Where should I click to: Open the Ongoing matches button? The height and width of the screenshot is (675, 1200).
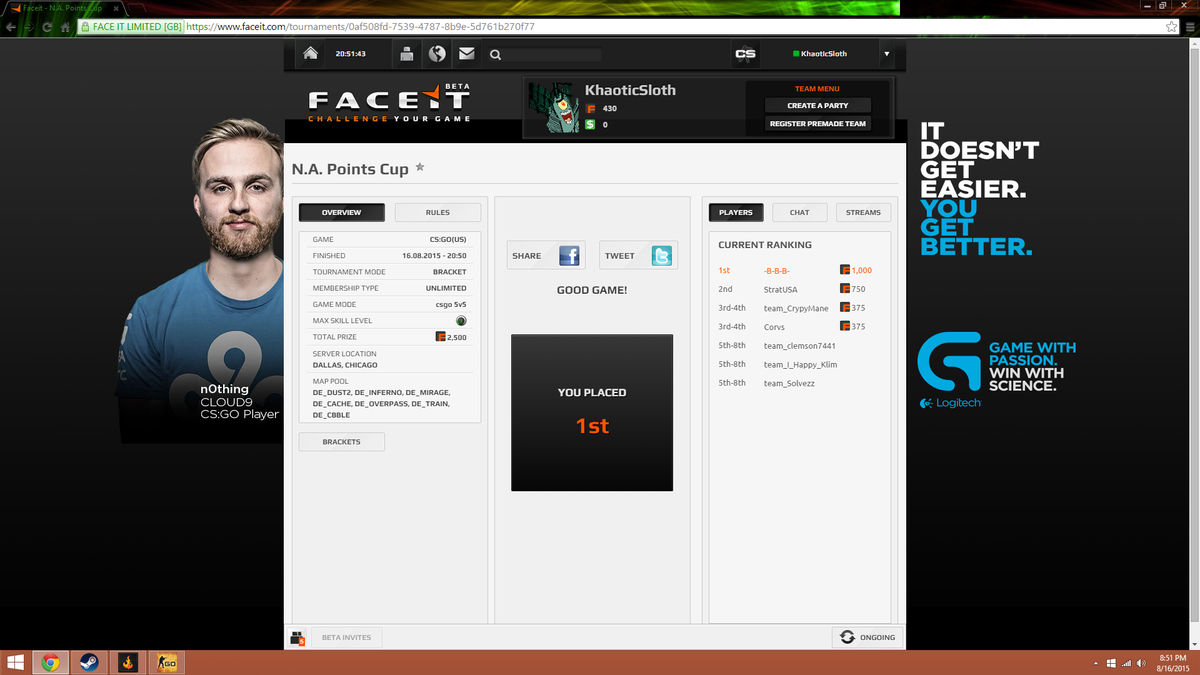(x=867, y=637)
